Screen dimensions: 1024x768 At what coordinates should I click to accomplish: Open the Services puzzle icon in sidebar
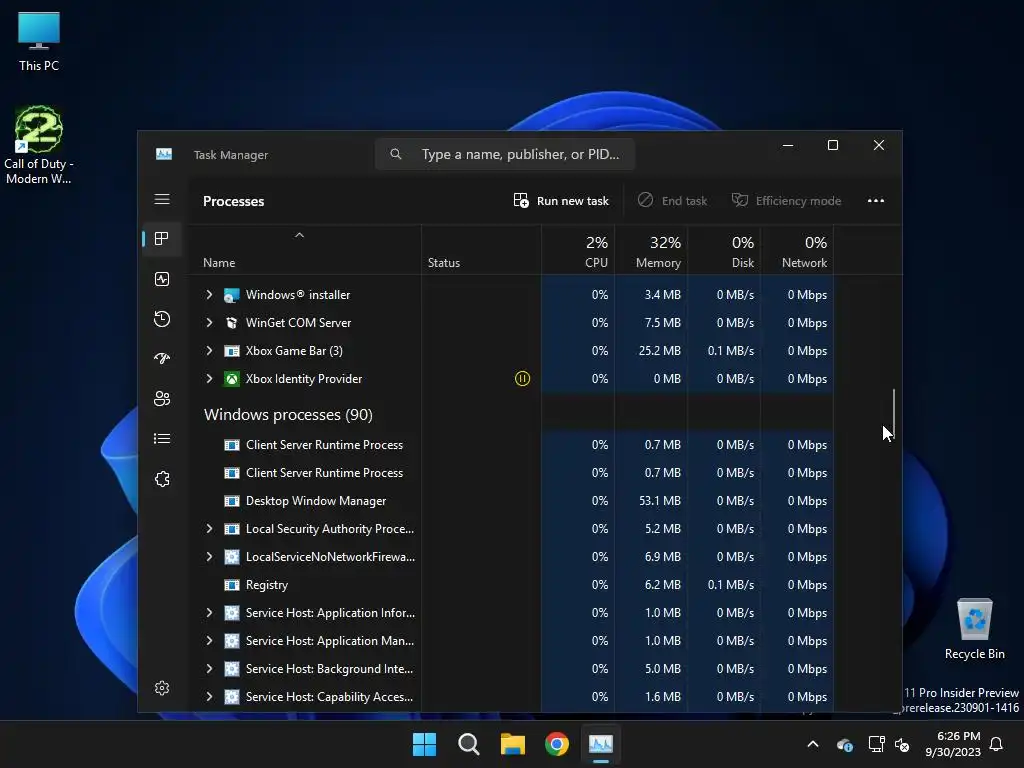point(162,479)
